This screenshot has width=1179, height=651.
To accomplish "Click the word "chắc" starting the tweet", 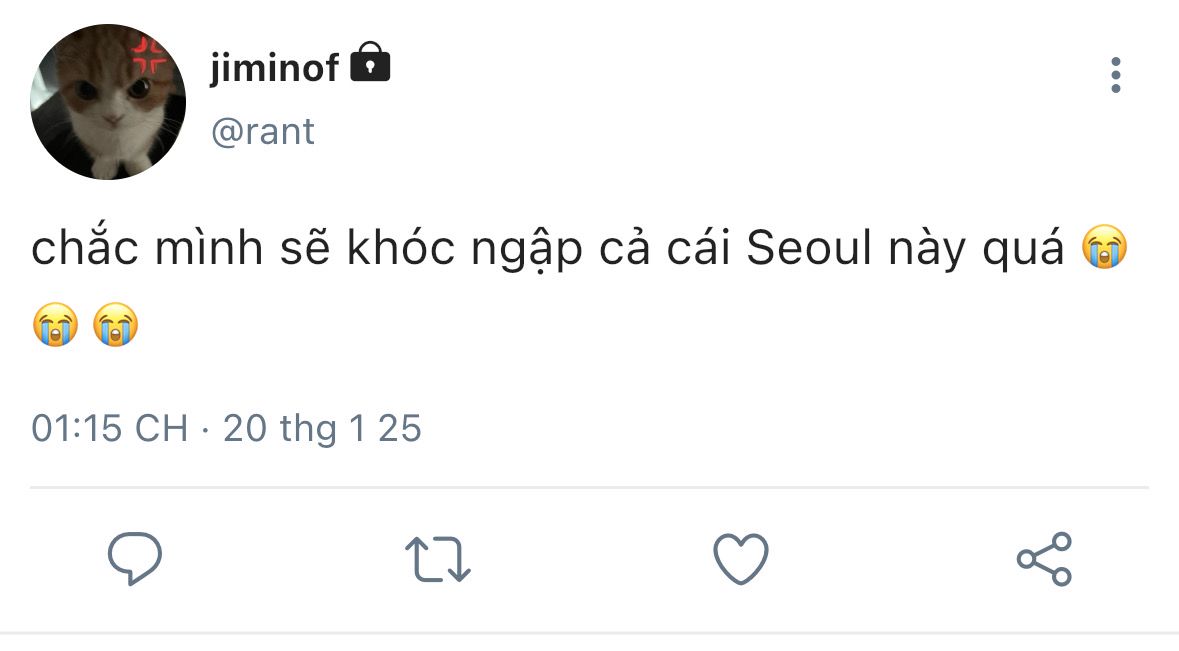I will [x=83, y=250].
